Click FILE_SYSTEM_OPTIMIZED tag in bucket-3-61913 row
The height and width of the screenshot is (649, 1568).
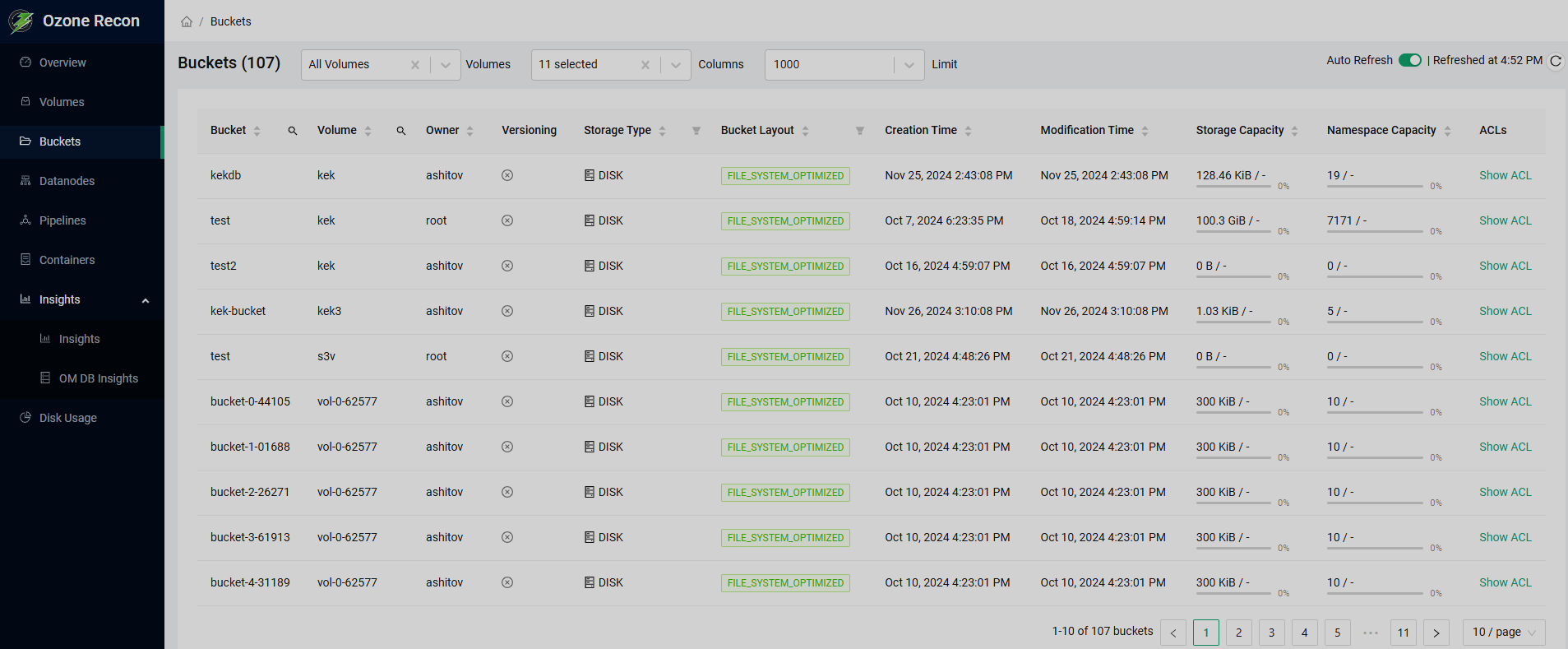(785, 538)
